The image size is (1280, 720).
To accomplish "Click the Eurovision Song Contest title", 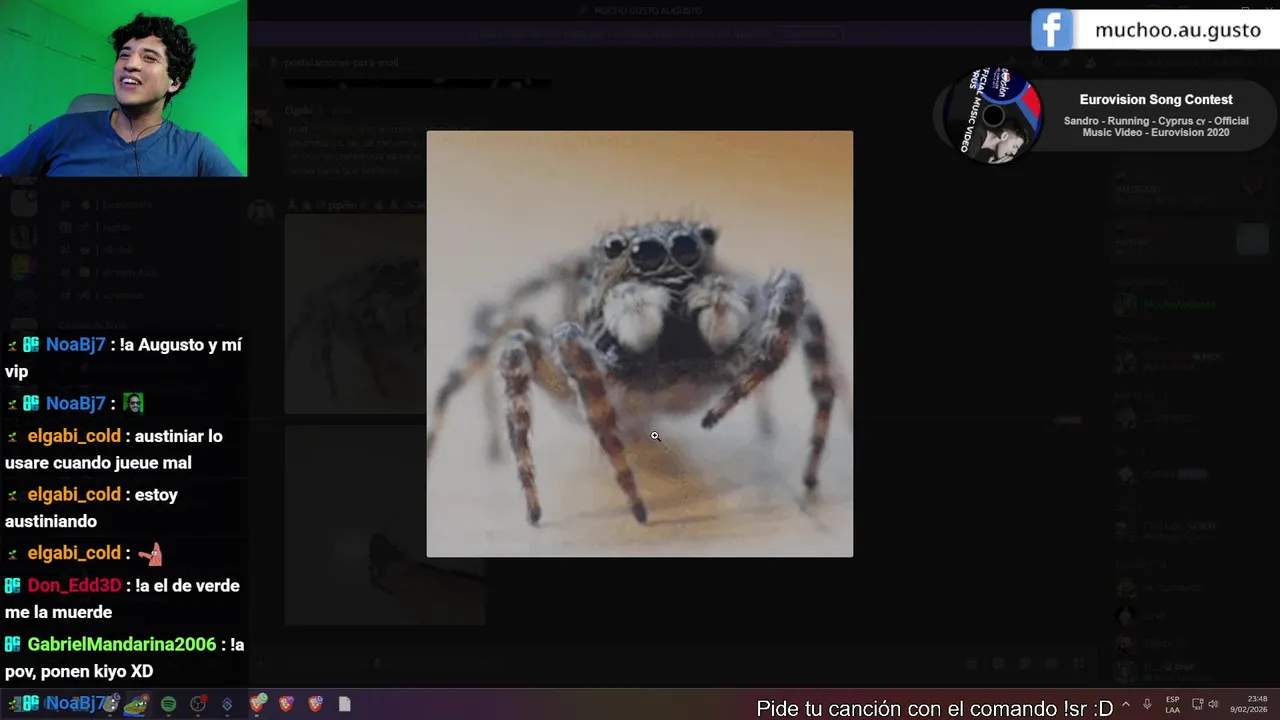I will point(1156,99).
